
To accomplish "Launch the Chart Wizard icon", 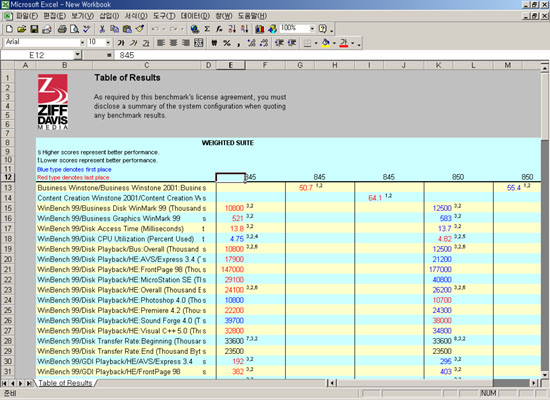I will [260, 29].
